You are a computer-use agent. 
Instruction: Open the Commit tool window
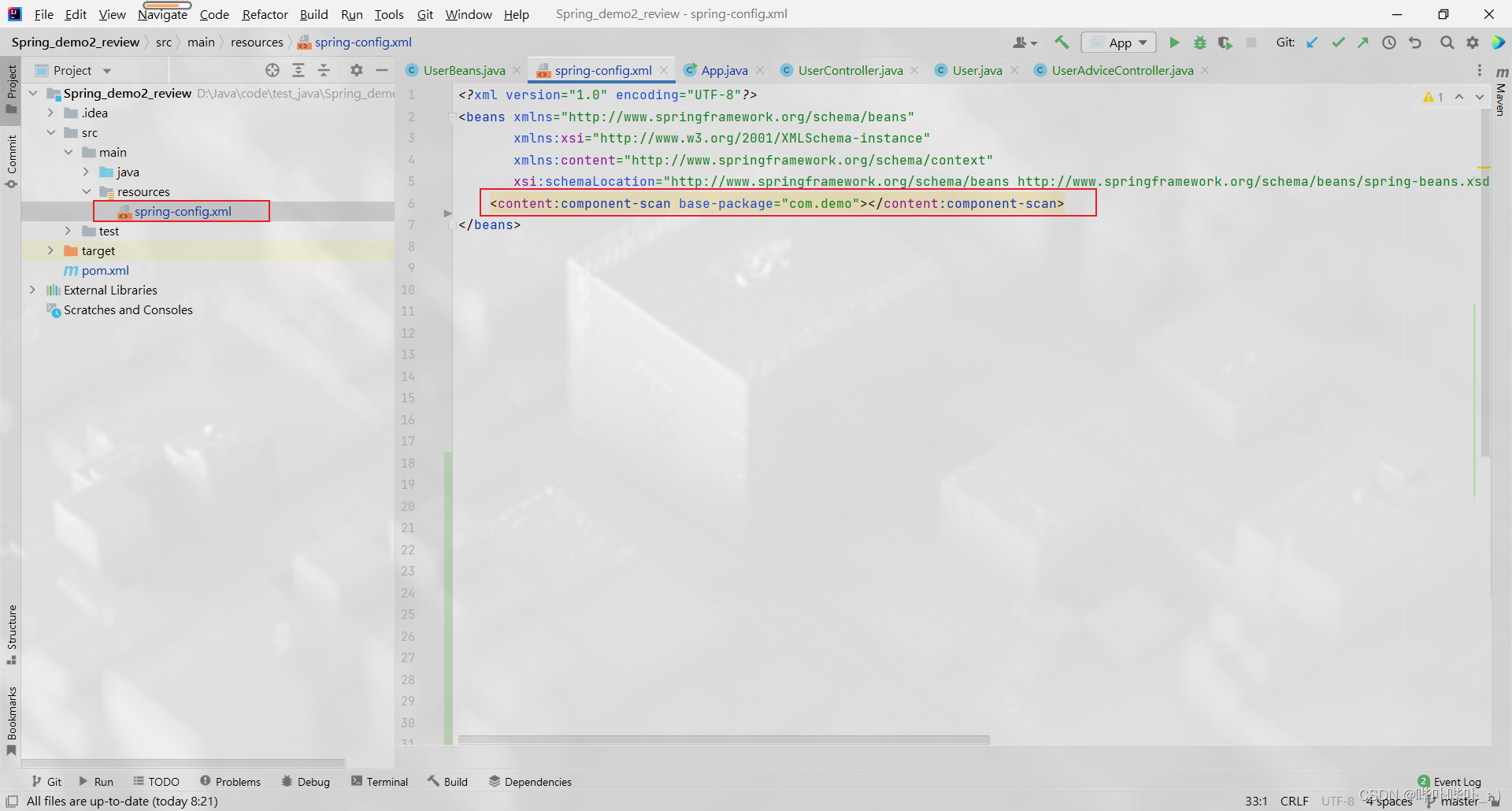click(x=11, y=162)
